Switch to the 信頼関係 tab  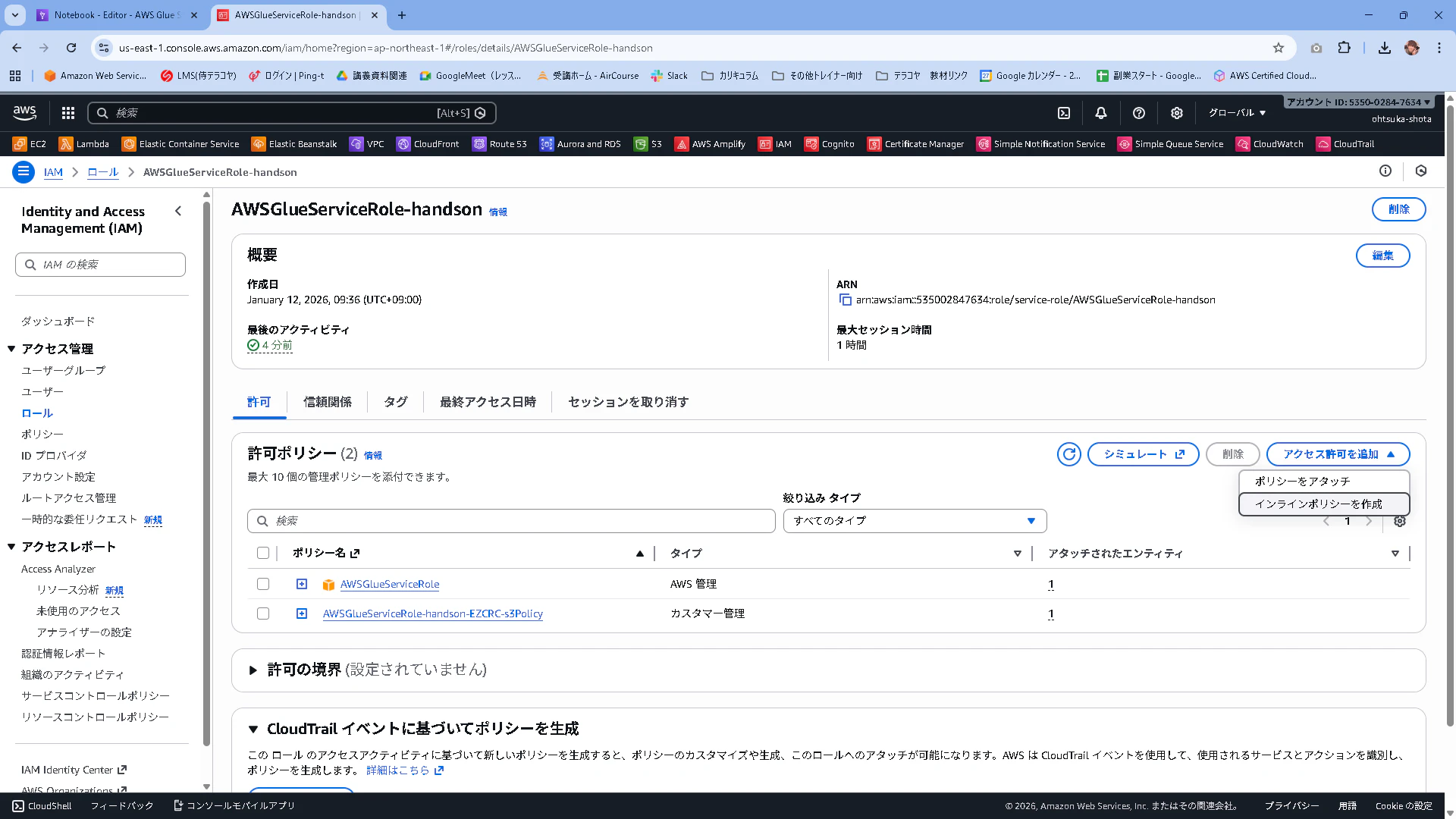[x=328, y=402]
